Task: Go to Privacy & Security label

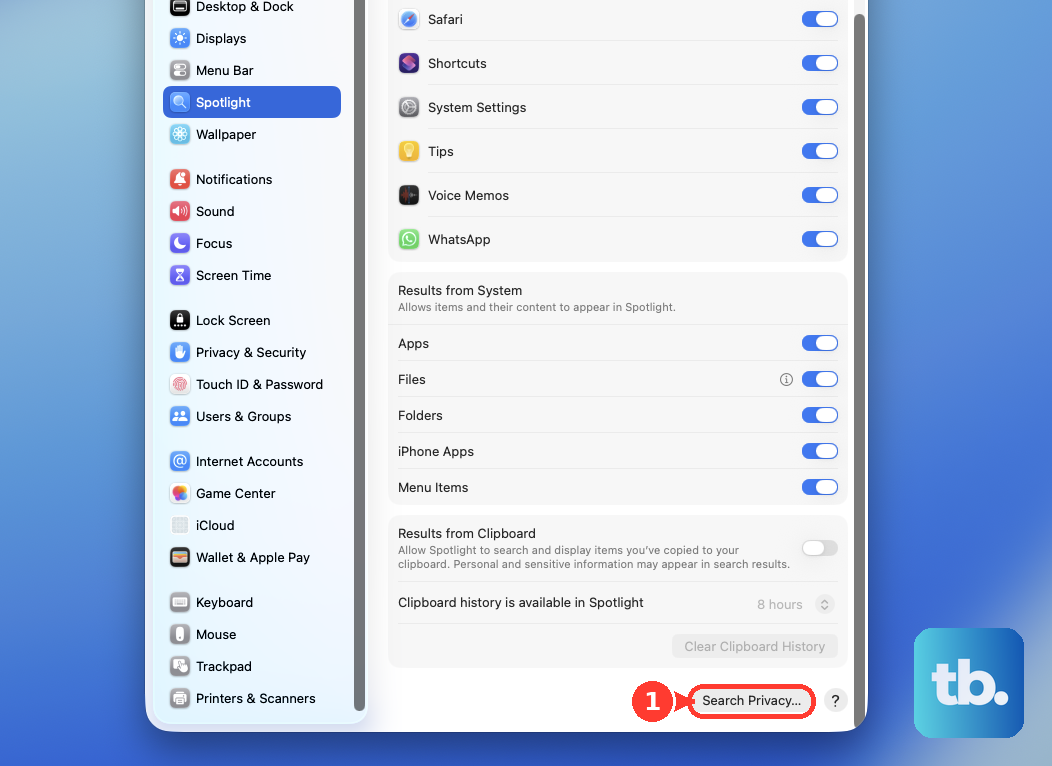Action: point(251,352)
